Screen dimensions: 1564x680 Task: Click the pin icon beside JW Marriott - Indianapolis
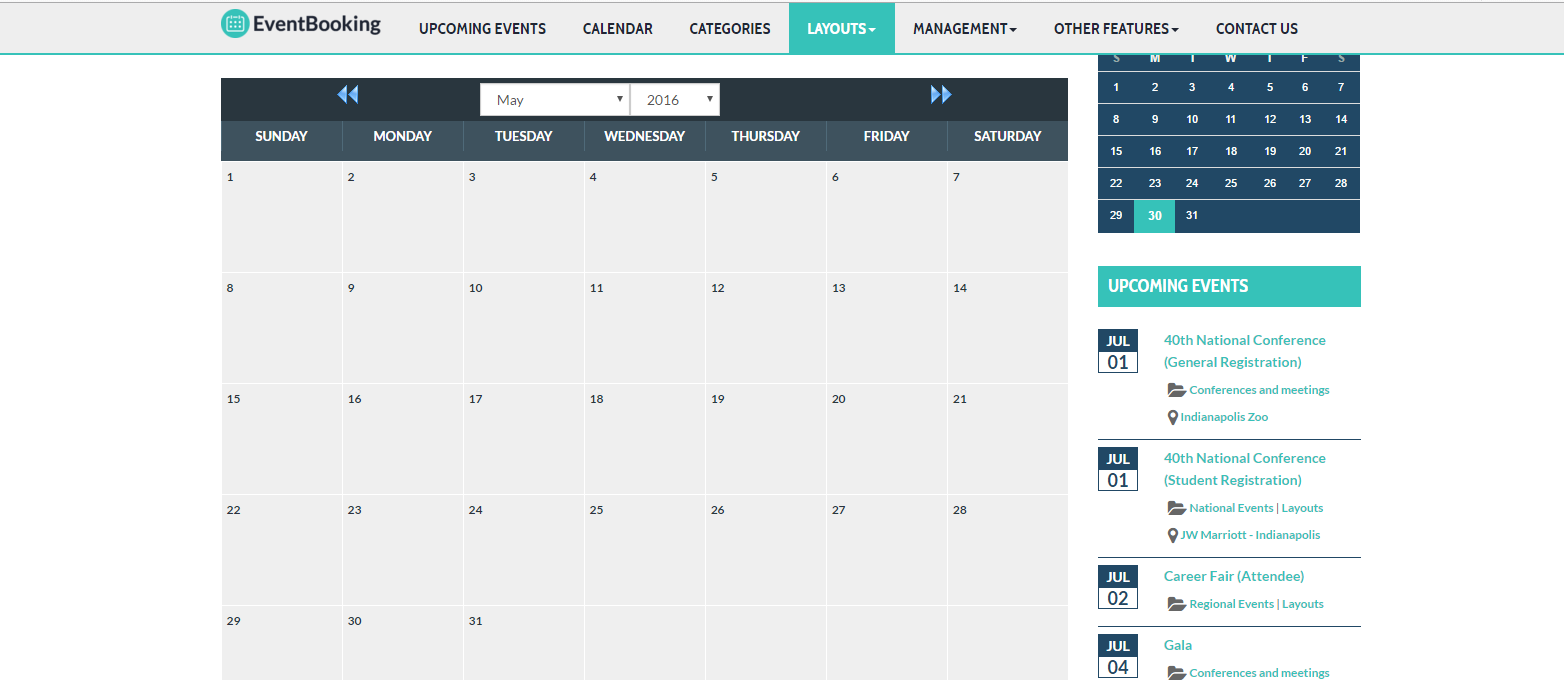(x=1173, y=535)
